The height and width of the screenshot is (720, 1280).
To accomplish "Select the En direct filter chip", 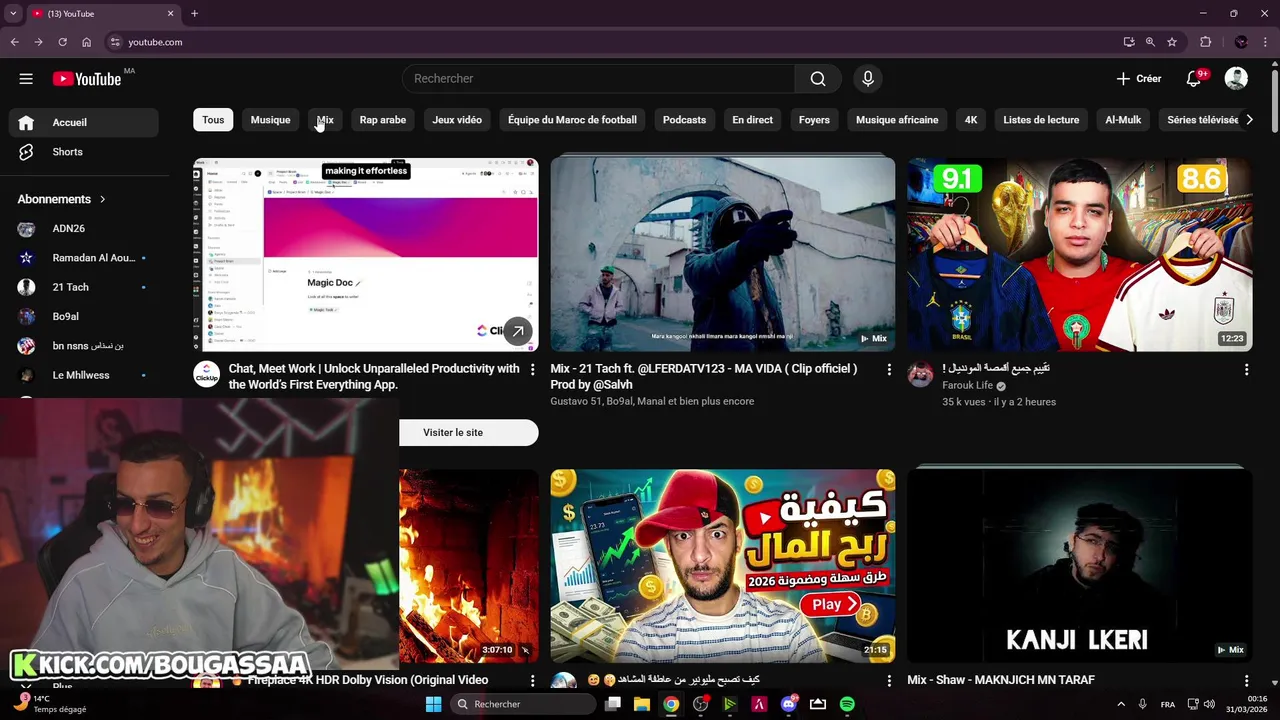I will click(752, 120).
